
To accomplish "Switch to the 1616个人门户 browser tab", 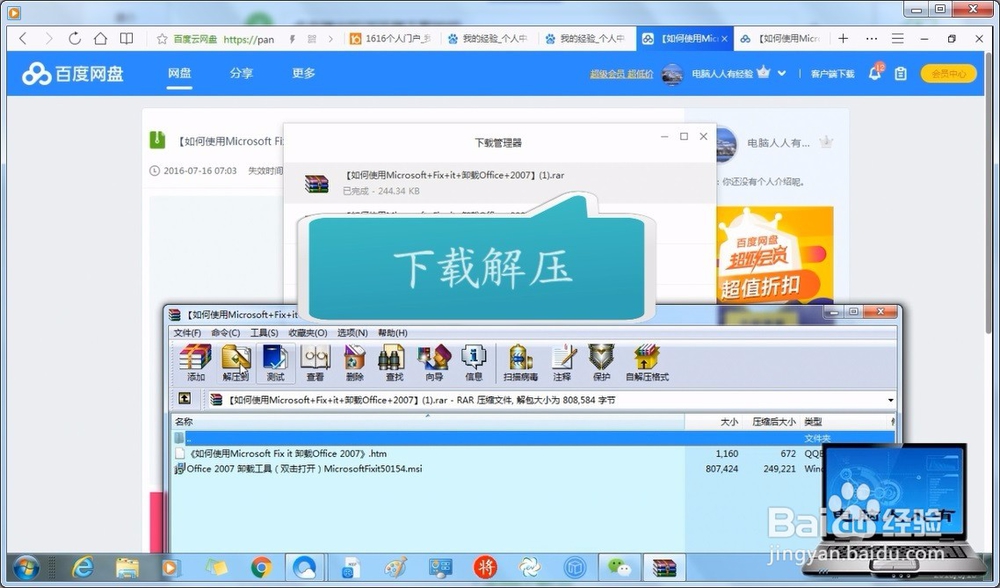I will pos(390,39).
